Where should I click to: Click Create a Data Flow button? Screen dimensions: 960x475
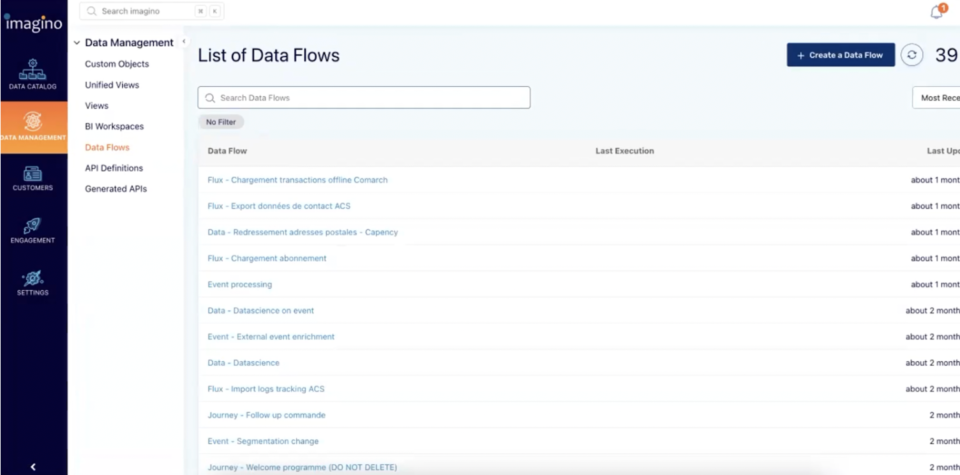tap(840, 55)
